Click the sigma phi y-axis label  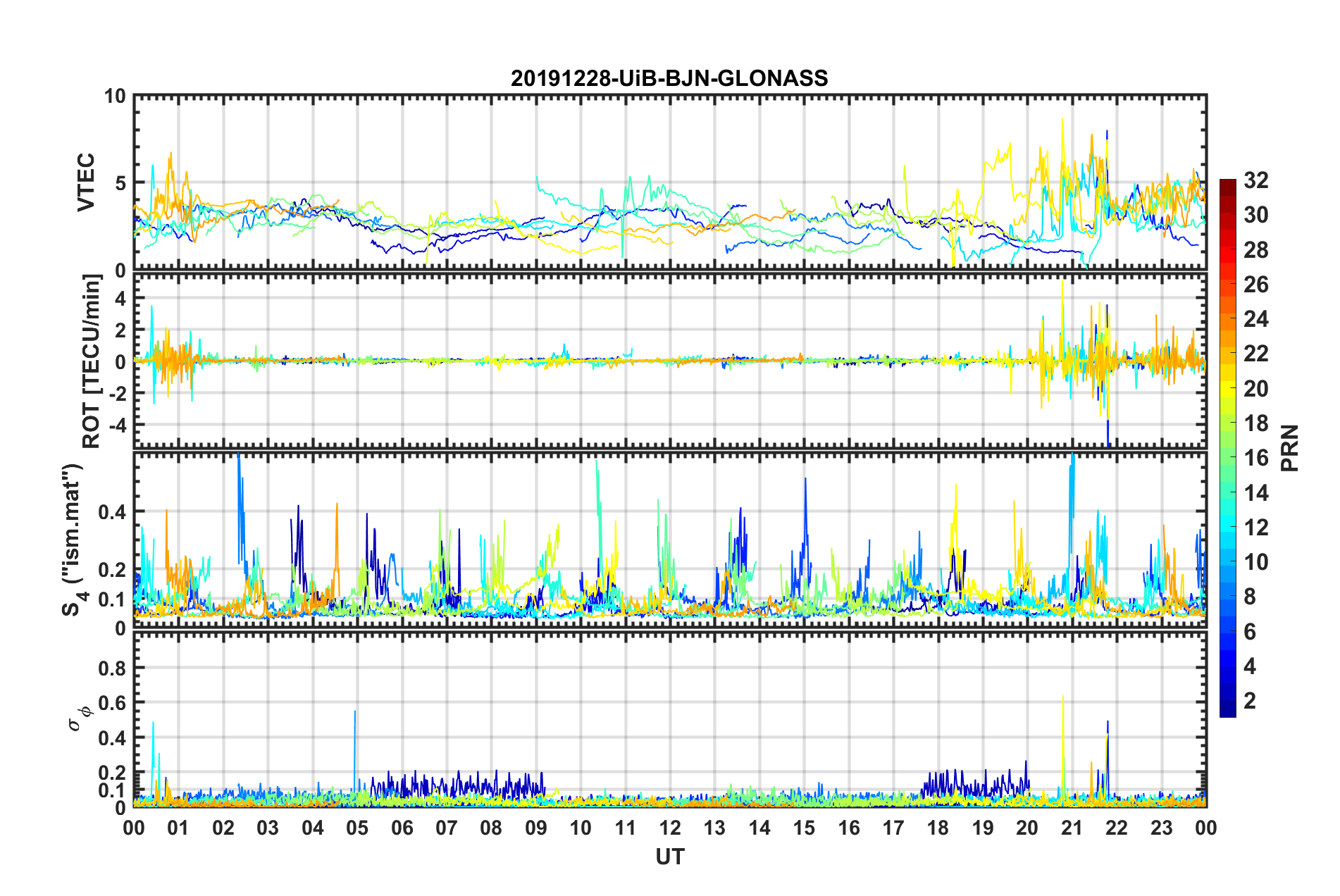coord(79,718)
